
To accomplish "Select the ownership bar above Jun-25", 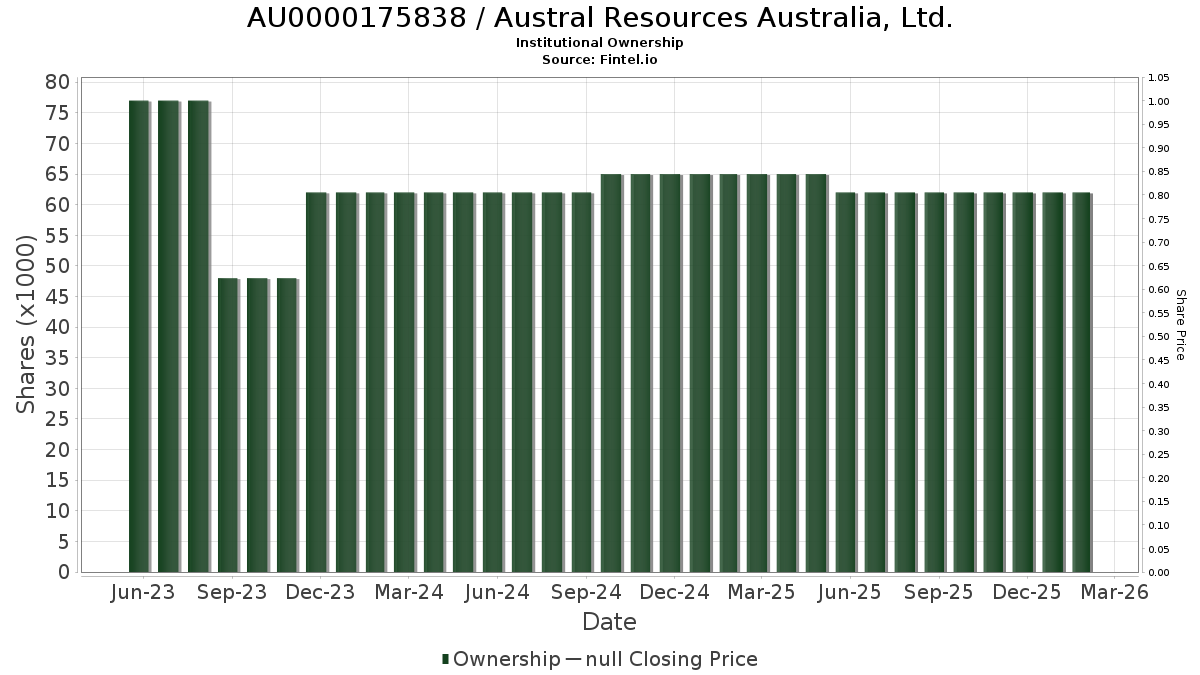I will click(846, 382).
